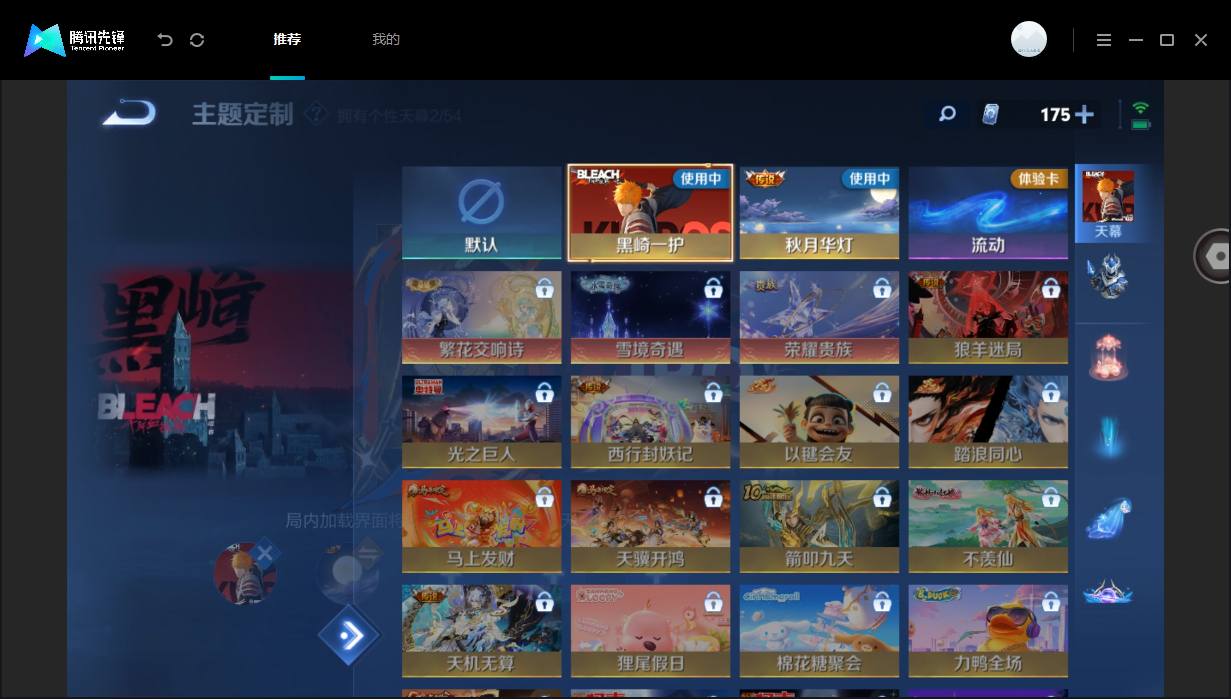Click the 175 currency value

coord(1055,115)
